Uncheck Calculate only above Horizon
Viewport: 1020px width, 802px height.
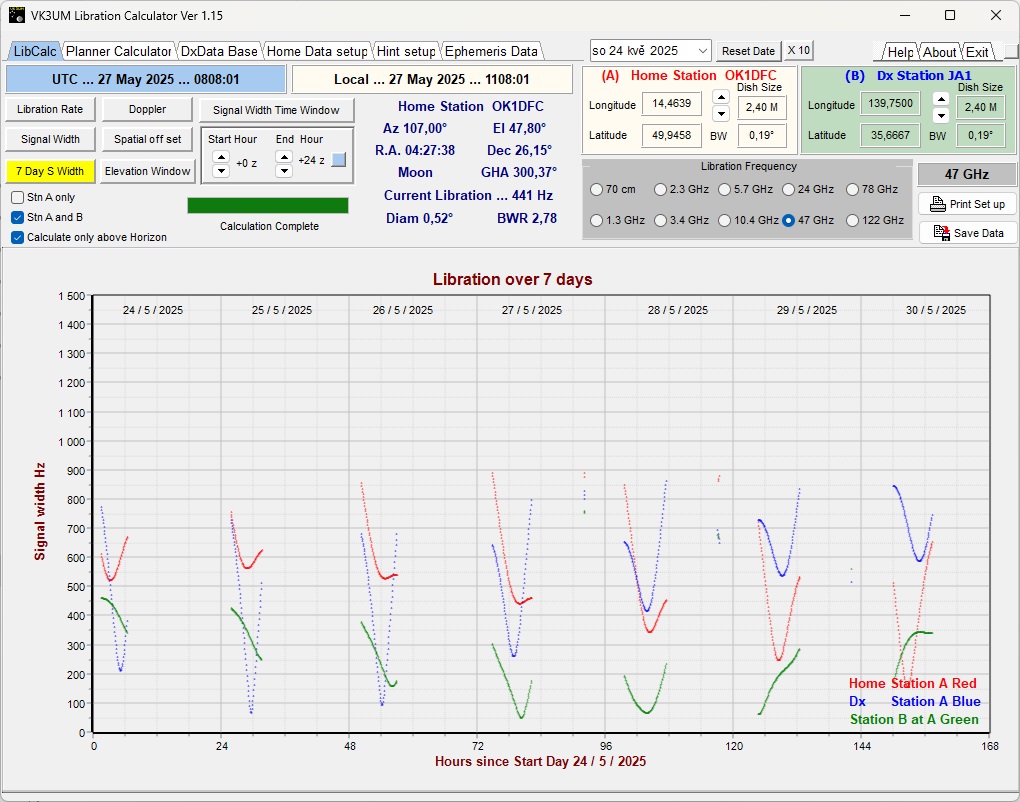coord(18,237)
